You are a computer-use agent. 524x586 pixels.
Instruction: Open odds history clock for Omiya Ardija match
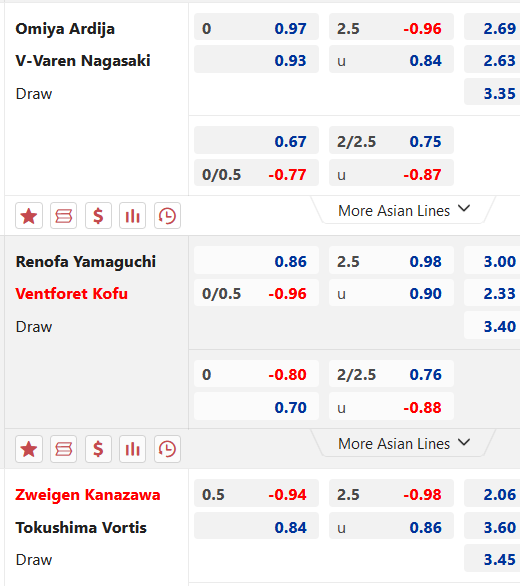[167, 216]
